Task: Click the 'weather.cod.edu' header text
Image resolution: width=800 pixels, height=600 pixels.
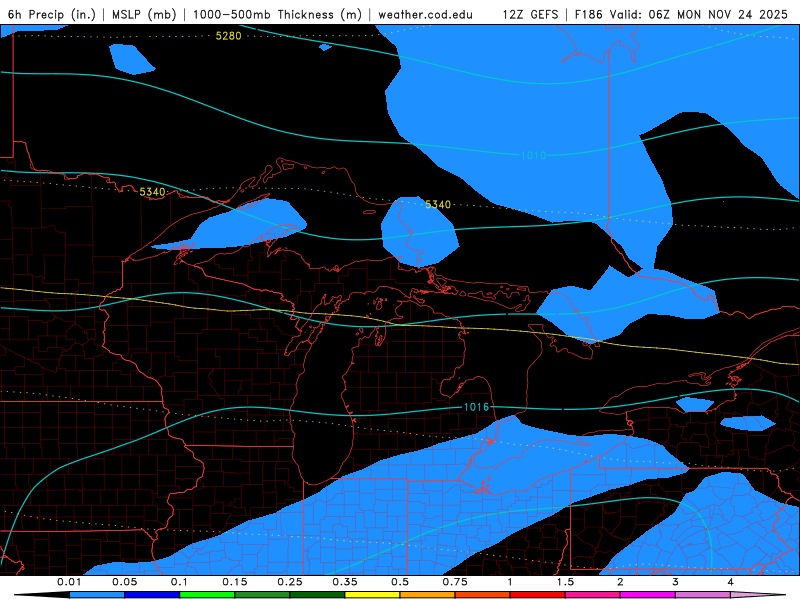Action: pos(426,15)
